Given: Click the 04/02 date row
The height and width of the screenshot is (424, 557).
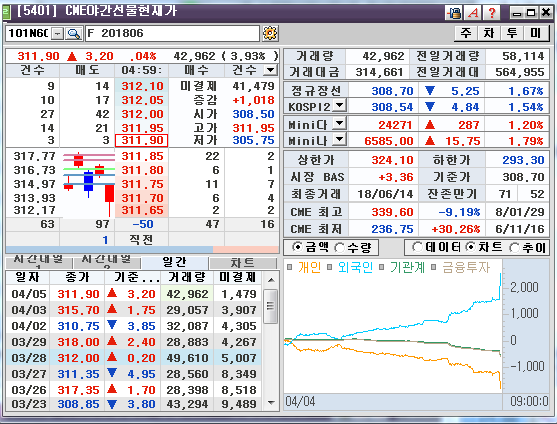Looking at the screenshot, I should (x=134, y=326).
